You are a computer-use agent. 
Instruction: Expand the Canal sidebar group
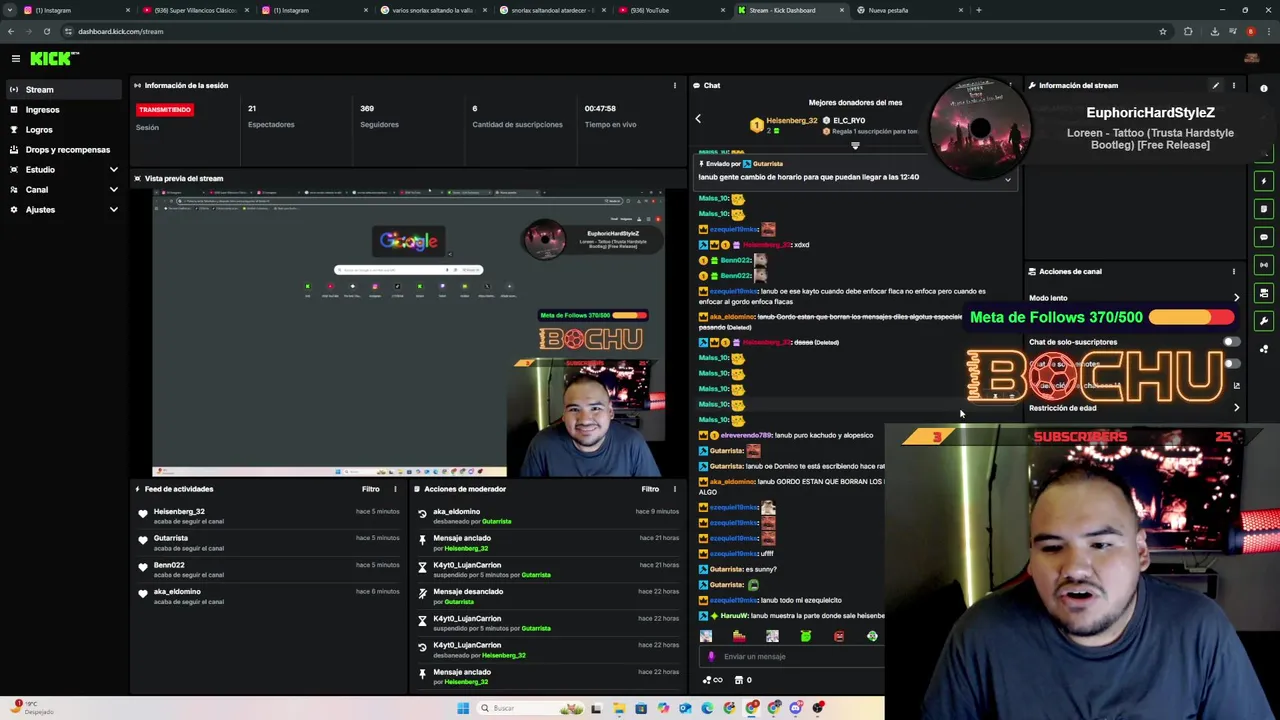[64, 189]
